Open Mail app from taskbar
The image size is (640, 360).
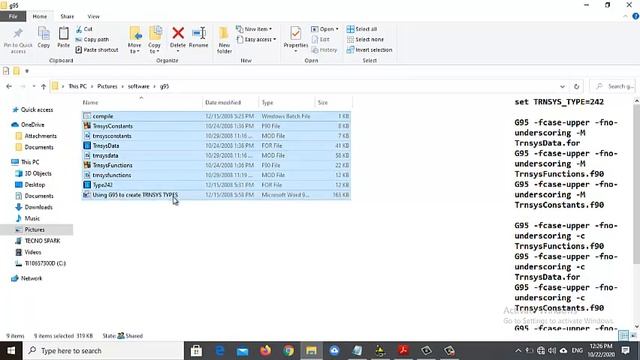click(x=242, y=351)
